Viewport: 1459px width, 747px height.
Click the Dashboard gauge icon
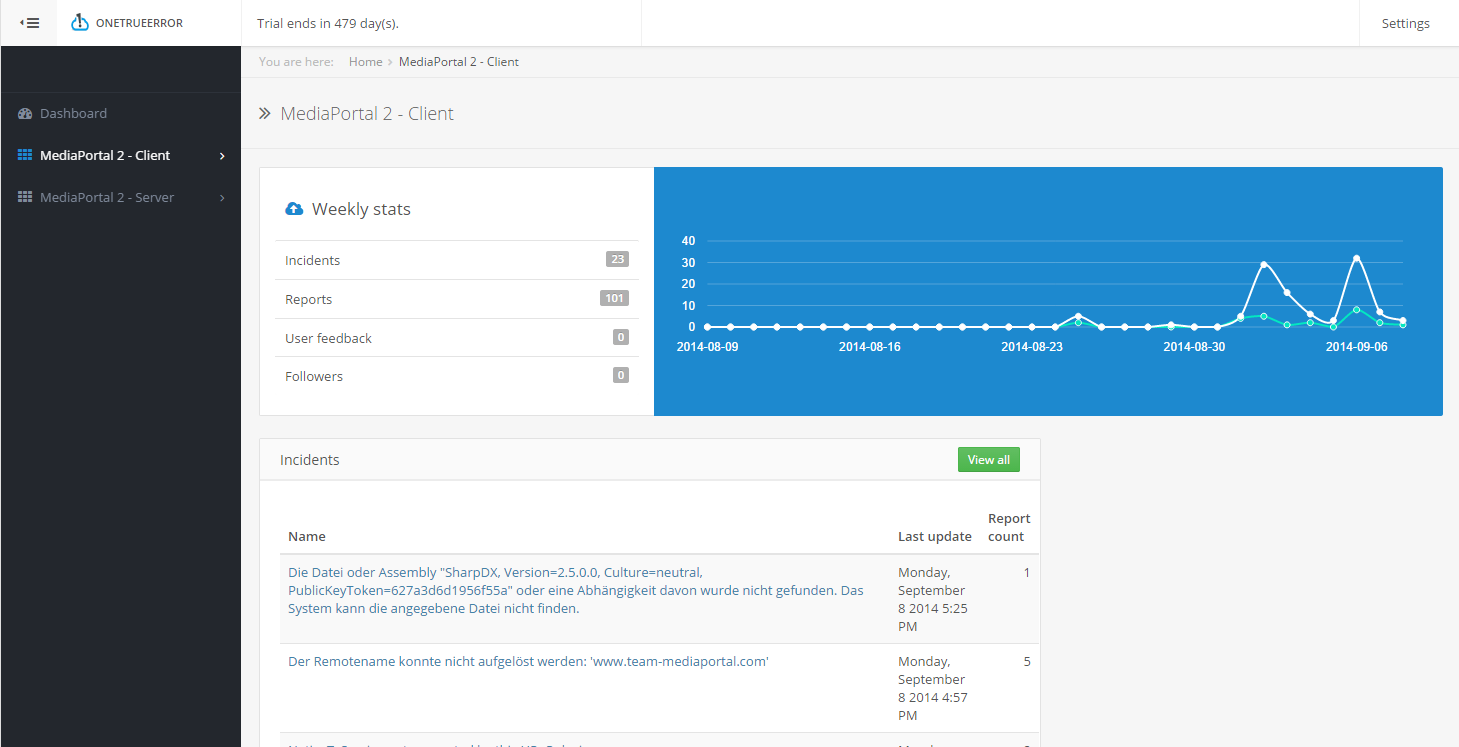pos(25,114)
